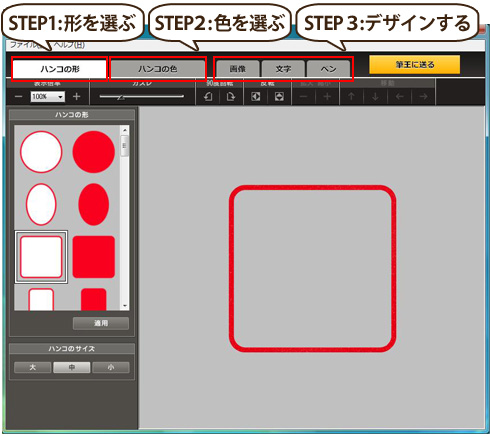490x436 pixels.
Task: Set stamp size to 中 (medium)
Action: pyautogui.click(x=72, y=367)
